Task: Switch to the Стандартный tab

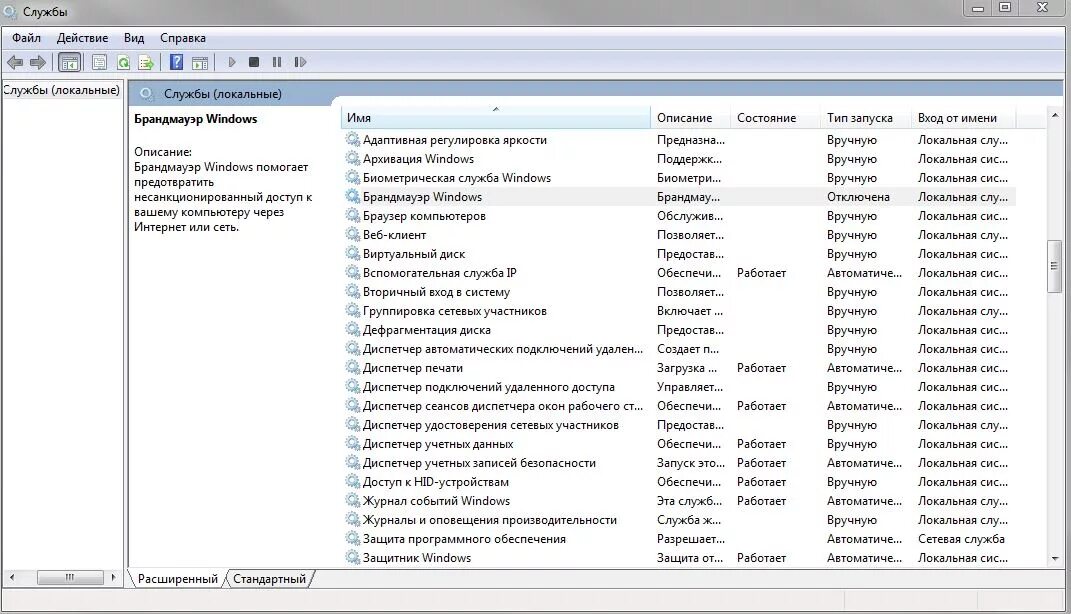Action: click(269, 578)
